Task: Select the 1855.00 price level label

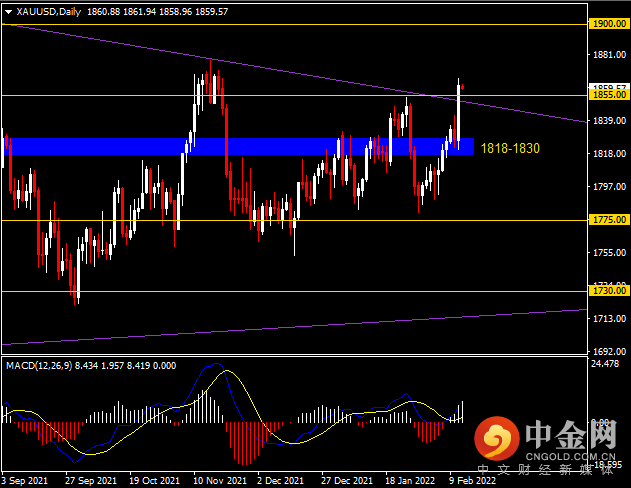Action: pos(609,95)
